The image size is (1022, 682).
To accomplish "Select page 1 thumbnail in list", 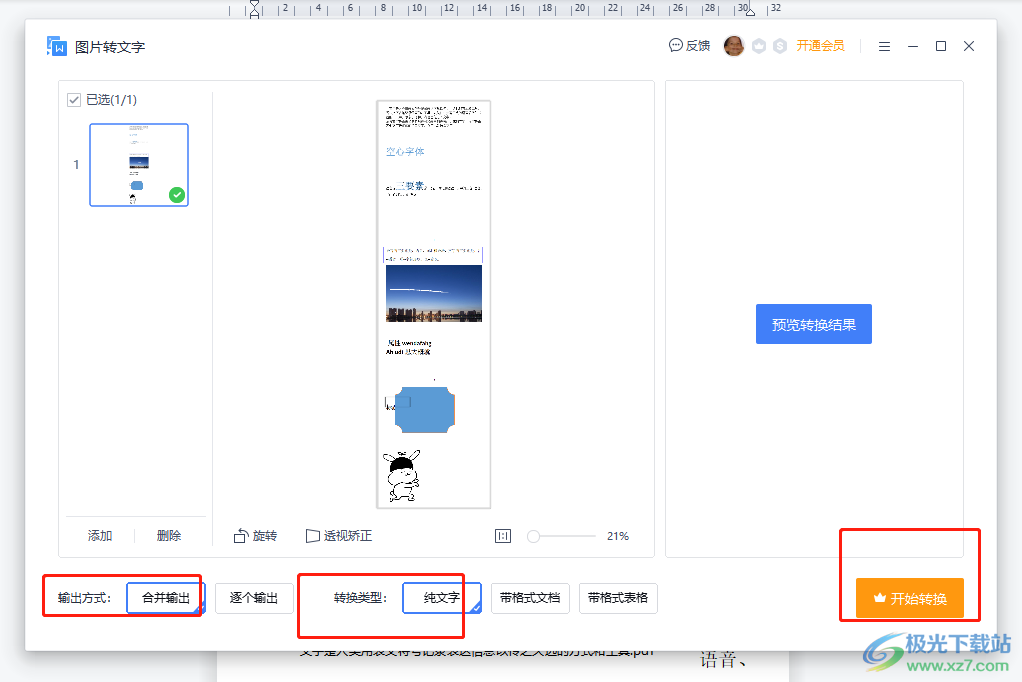I will (x=139, y=165).
